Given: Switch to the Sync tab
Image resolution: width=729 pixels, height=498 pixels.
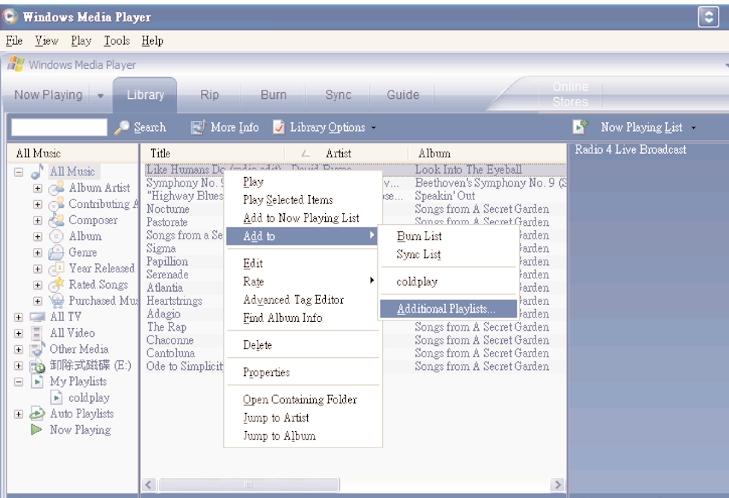Looking at the screenshot, I should [338, 95].
